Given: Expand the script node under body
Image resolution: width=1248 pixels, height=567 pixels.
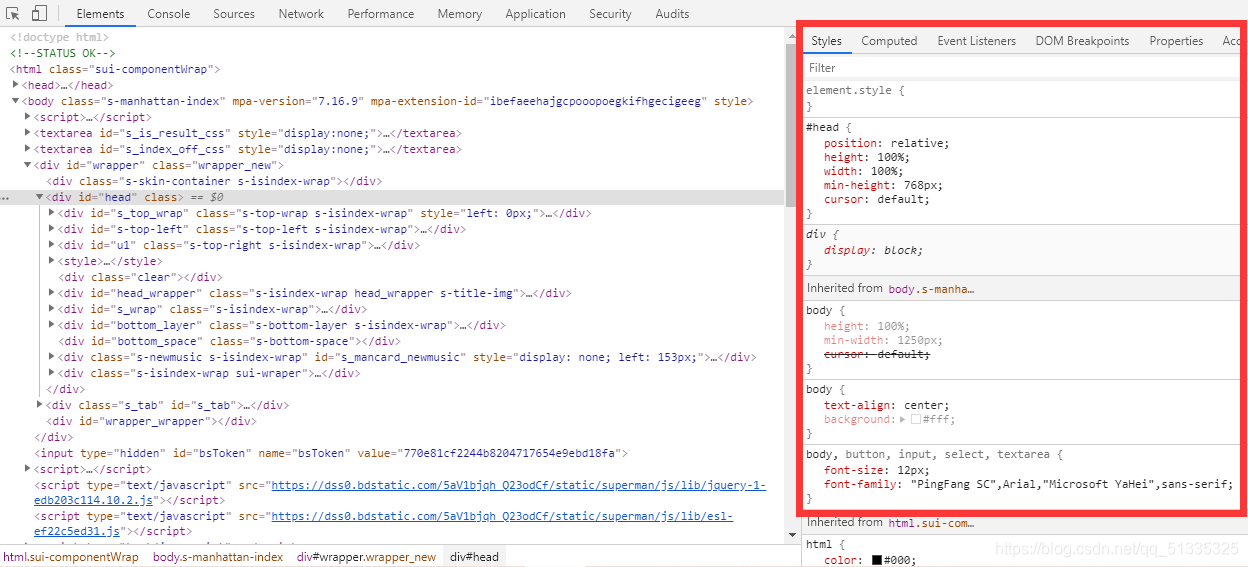Looking at the screenshot, I should click(x=28, y=117).
